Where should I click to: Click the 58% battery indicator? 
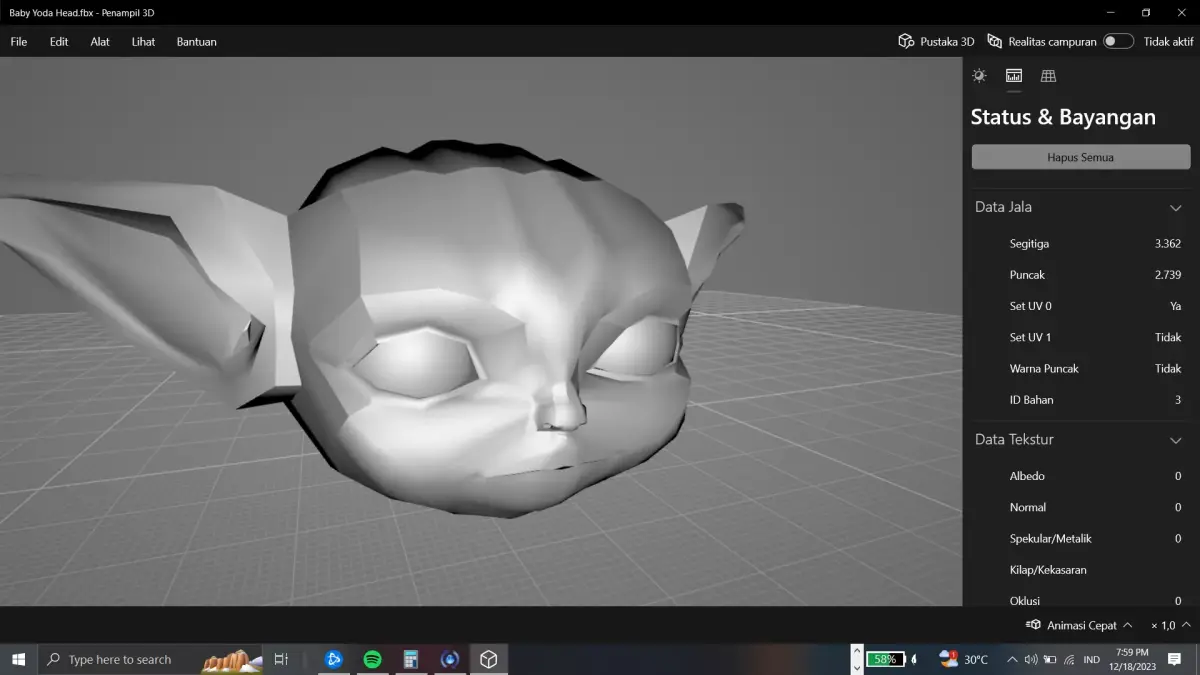click(x=886, y=659)
